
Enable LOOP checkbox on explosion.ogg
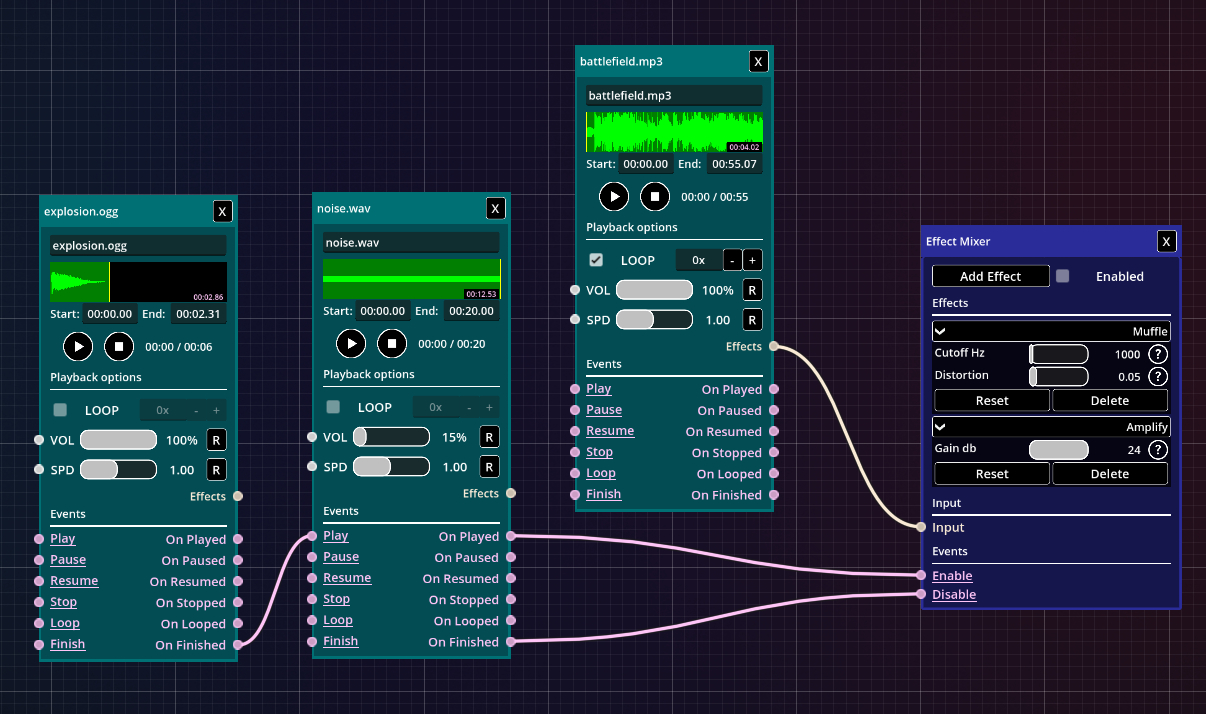pos(61,410)
